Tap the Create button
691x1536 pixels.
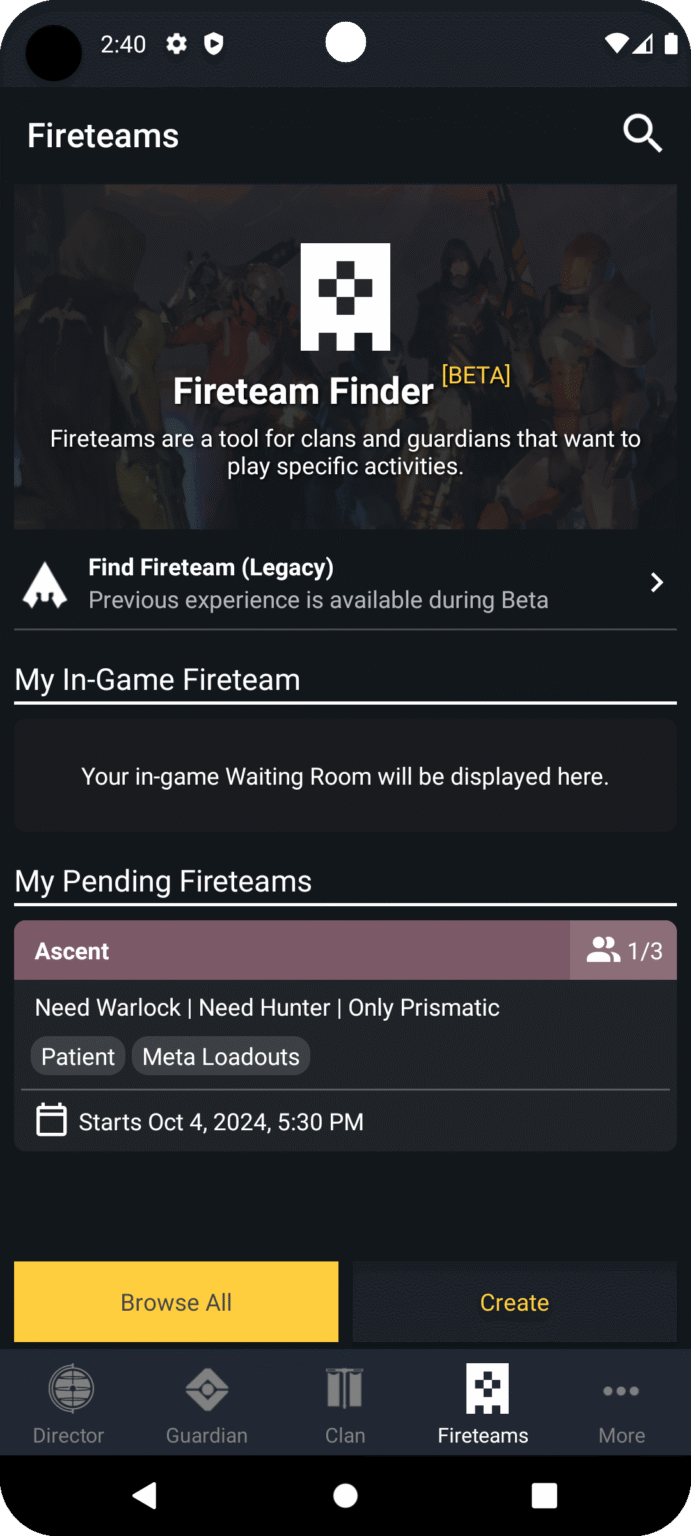(514, 1301)
